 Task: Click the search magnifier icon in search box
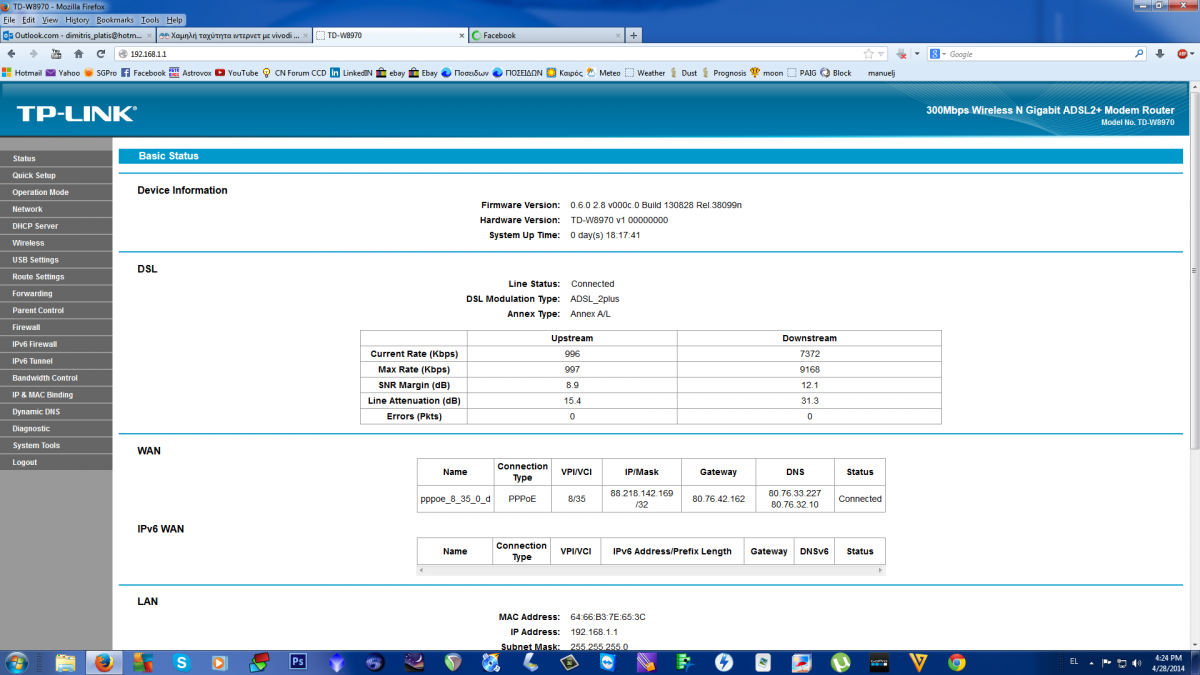[1138, 54]
